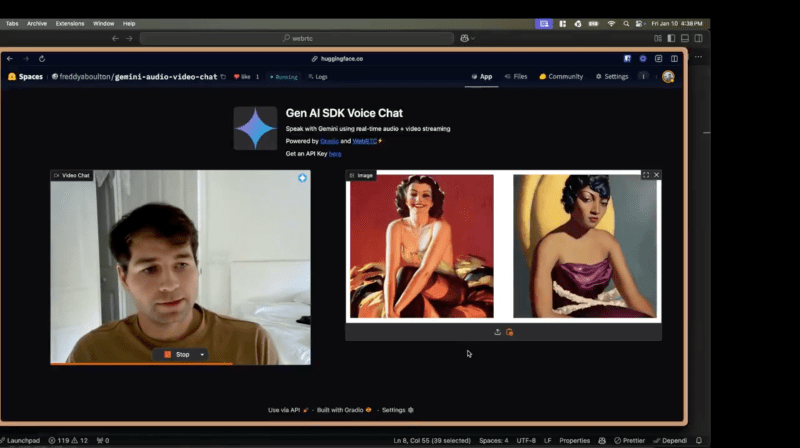Remove the uploaded image with X
The image size is (800, 448).
pos(657,175)
